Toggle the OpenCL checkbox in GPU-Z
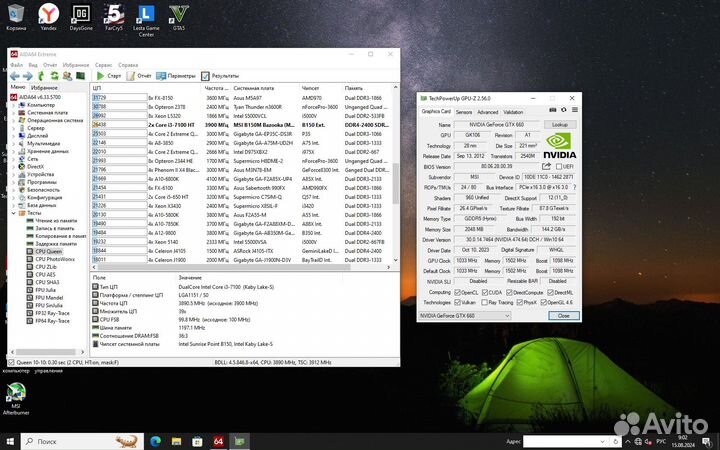The height and width of the screenshot is (450, 720). [457, 292]
